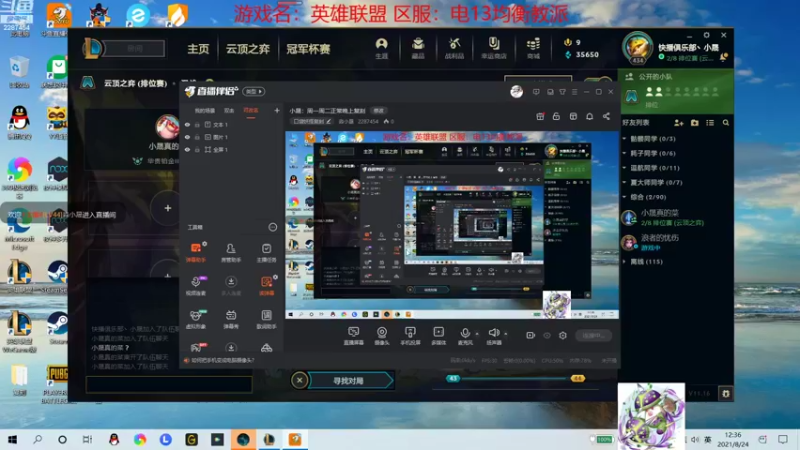Collapse the friend group showing (0/6)
The width and height of the screenshot is (800, 450).
click(x=625, y=153)
